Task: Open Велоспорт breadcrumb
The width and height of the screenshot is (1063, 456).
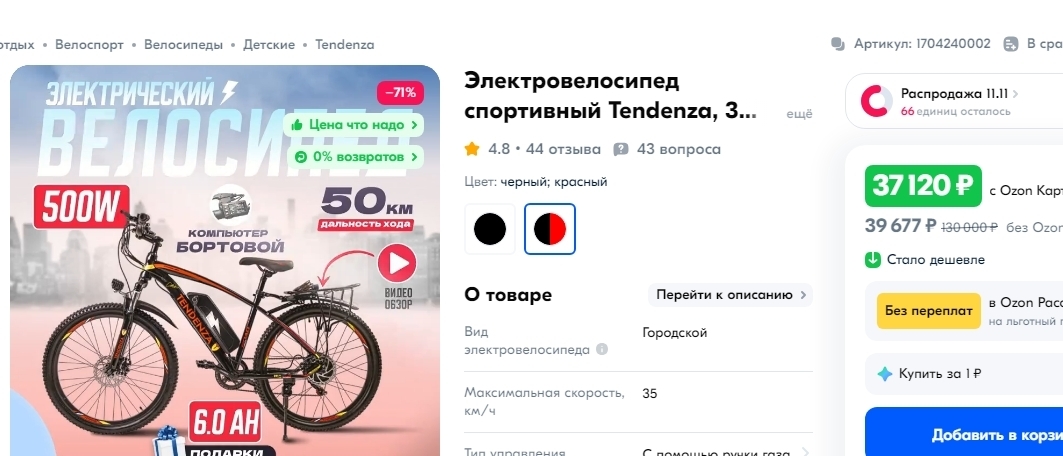Action: coord(89,45)
